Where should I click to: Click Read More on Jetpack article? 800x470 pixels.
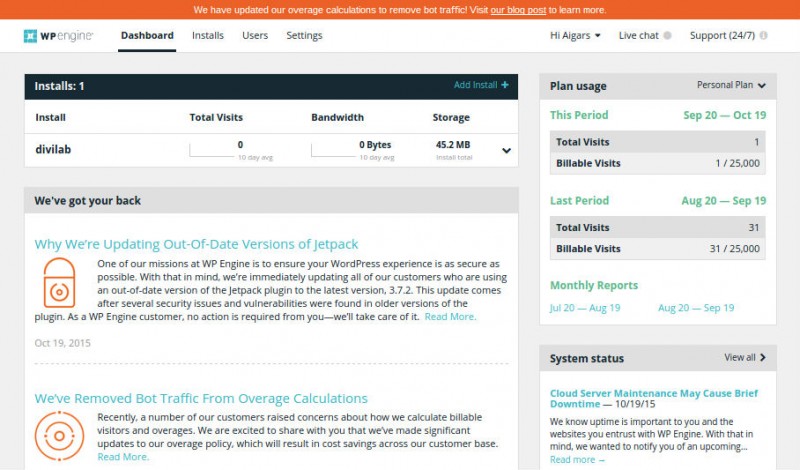click(451, 316)
